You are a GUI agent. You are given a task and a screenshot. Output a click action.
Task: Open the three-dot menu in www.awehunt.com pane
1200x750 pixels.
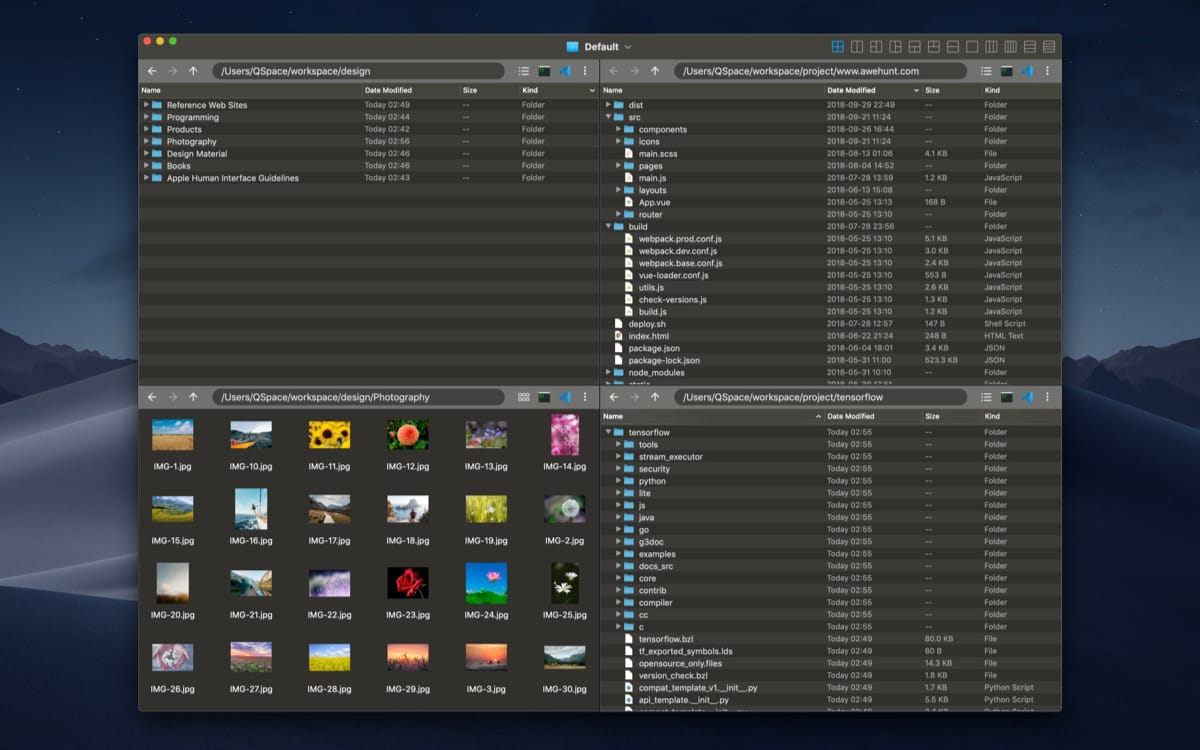1048,71
